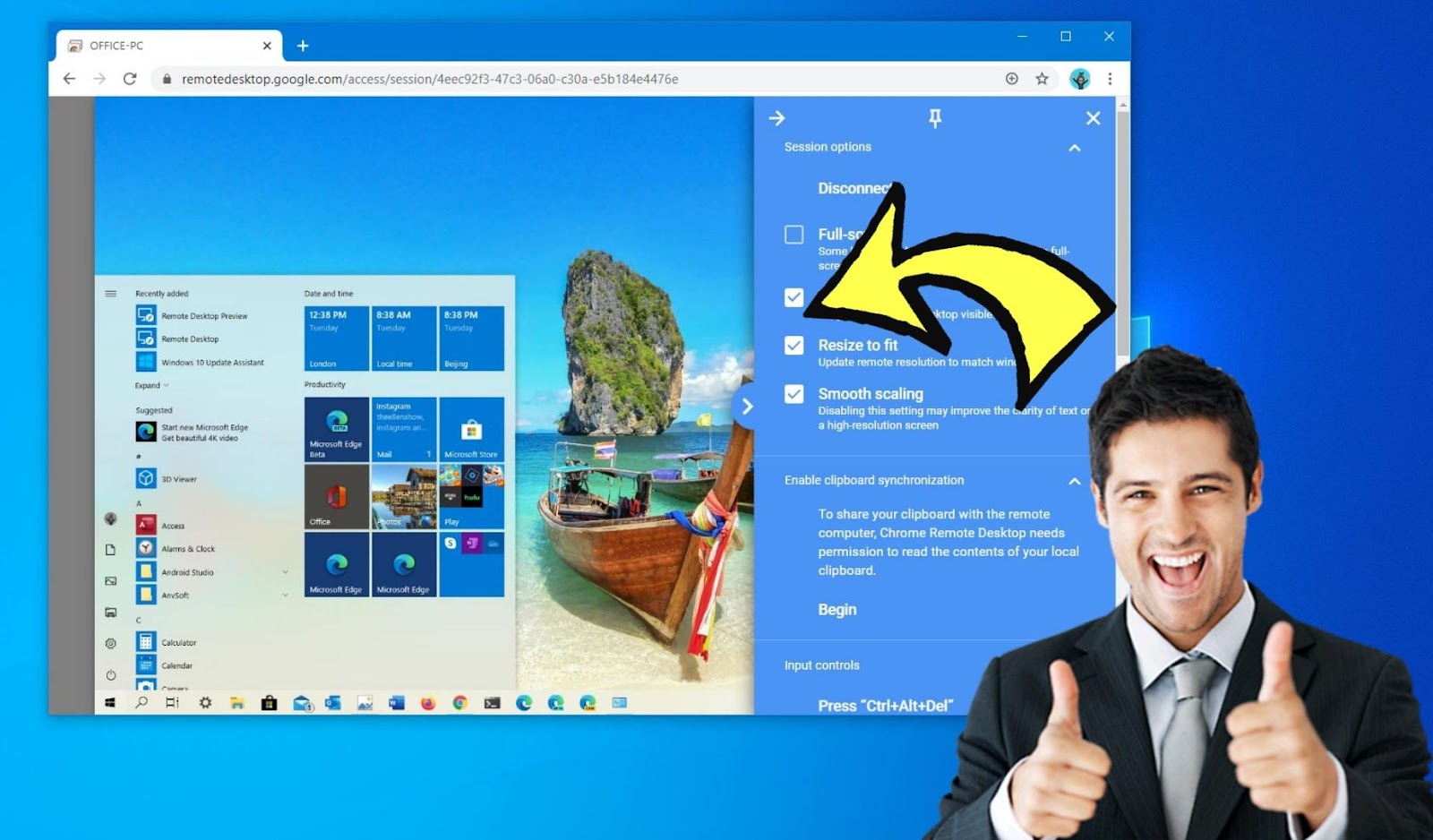Click the remote Windows Start button
Viewport: 1433px width, 840px height.
coord(109,703)
